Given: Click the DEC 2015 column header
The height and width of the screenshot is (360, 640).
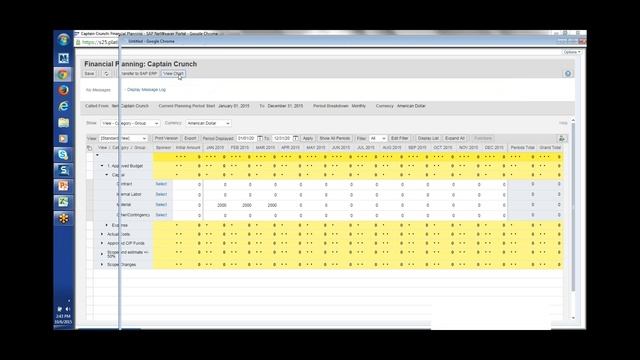Looking at the screenshot, I should [494, 148].
